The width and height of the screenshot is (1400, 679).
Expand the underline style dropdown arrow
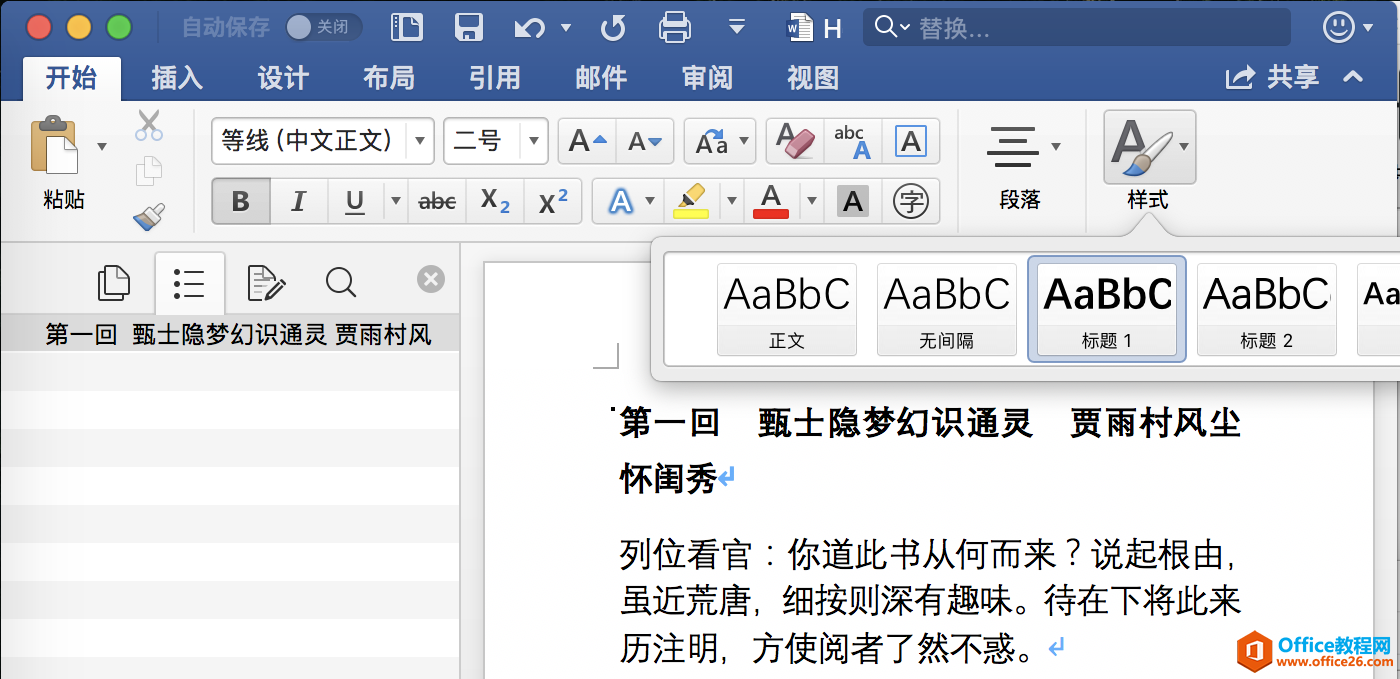(396, 201)
